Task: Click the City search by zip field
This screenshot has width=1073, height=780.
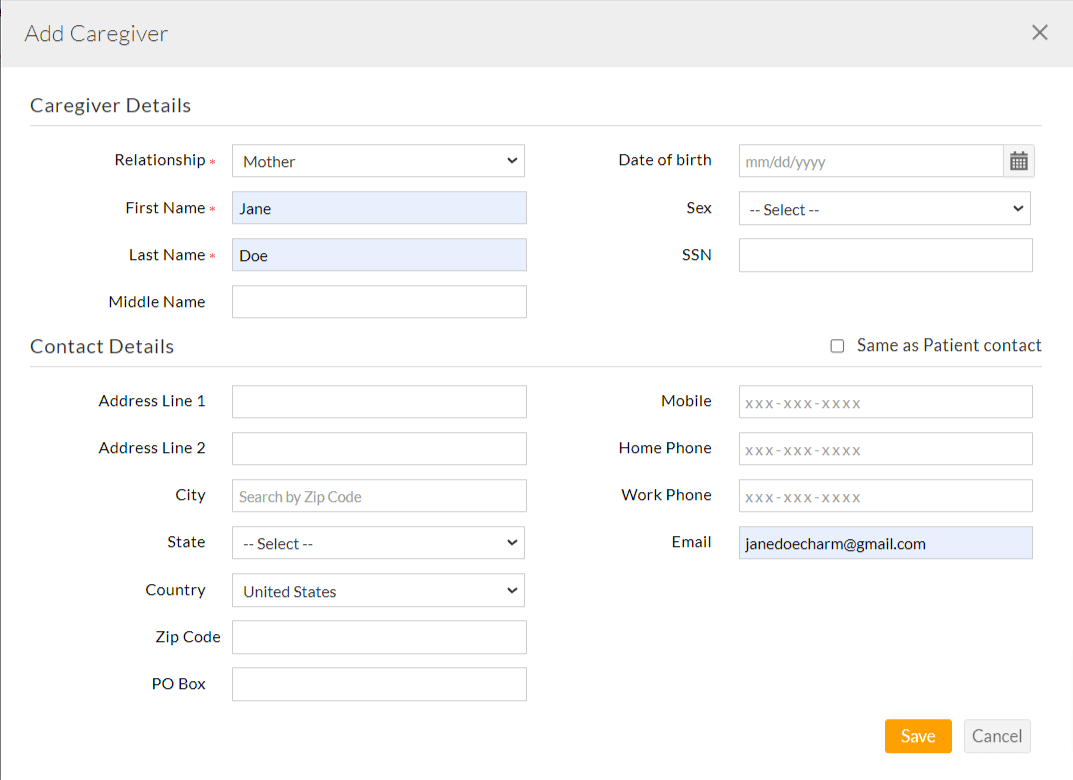Action: pos(379,496)
